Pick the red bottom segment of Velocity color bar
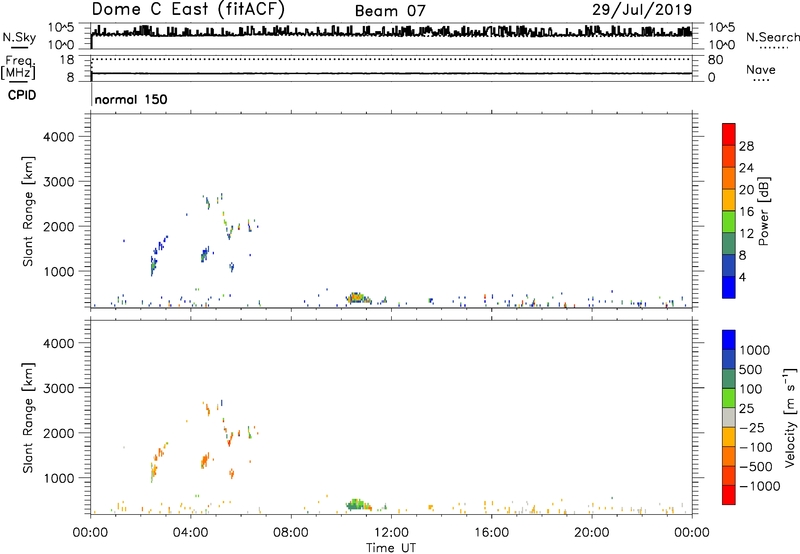Screen dimensions: 800x554 (x=729, y=495)
